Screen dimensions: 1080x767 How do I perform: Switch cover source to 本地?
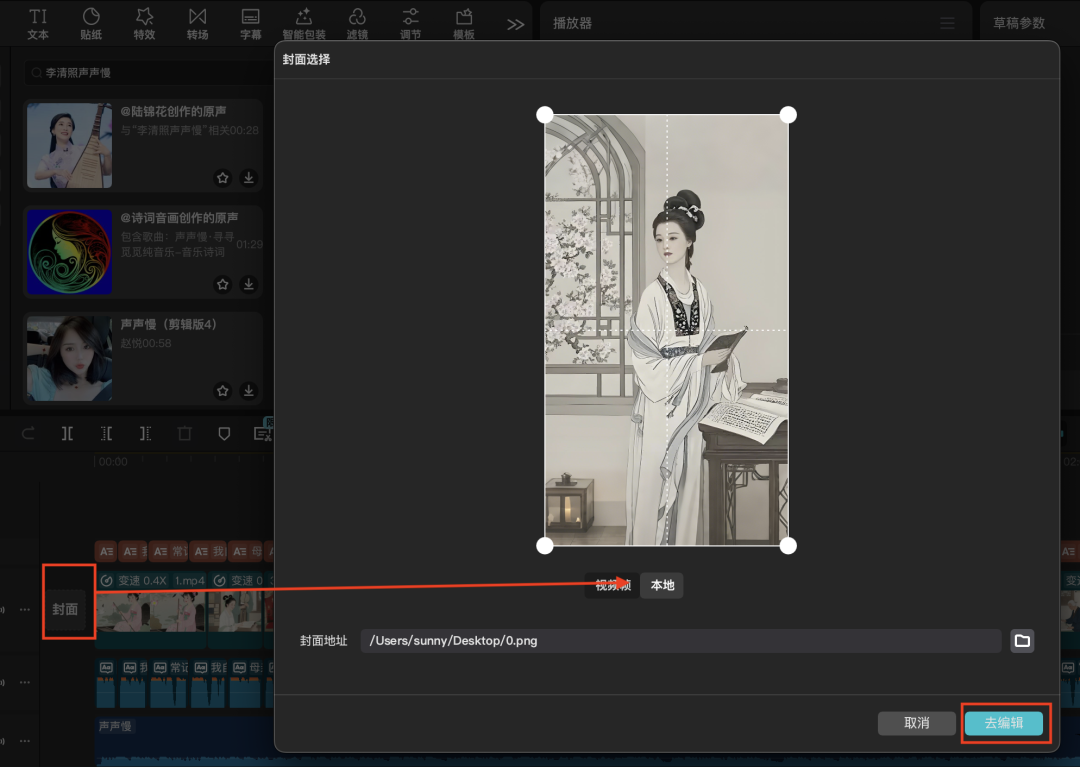(x=662, y=586)
